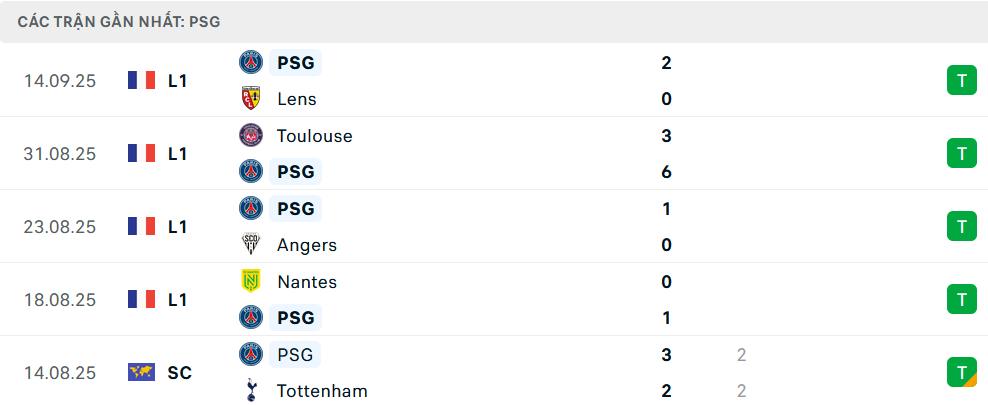988x405 pixels.
Task: Click green T badge for 14.09.25 match
Action: point(961,81)
